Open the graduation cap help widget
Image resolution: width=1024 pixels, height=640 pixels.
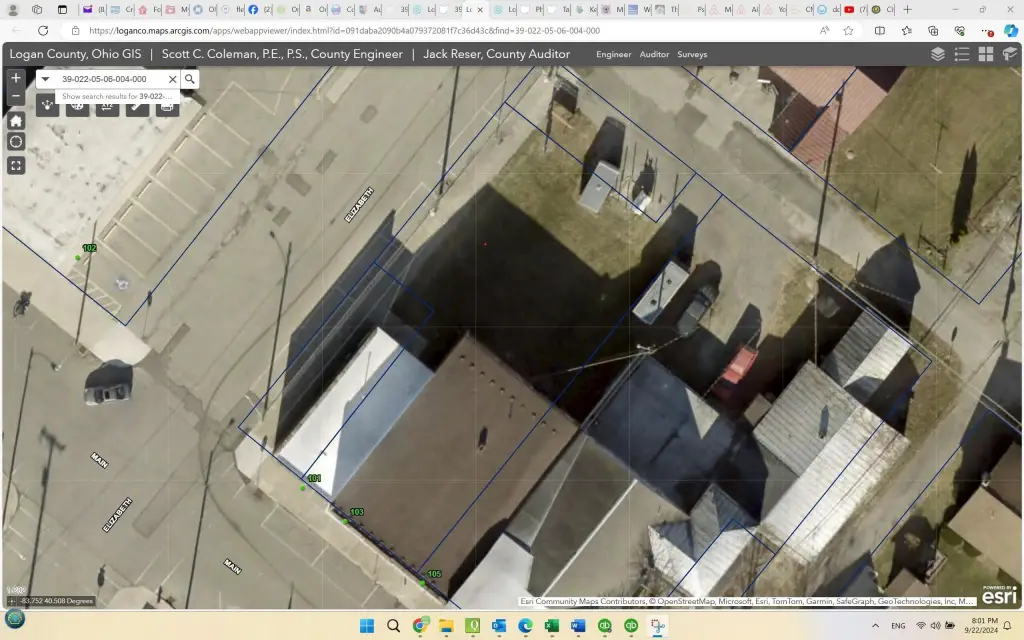click(x=1009, y=54)
